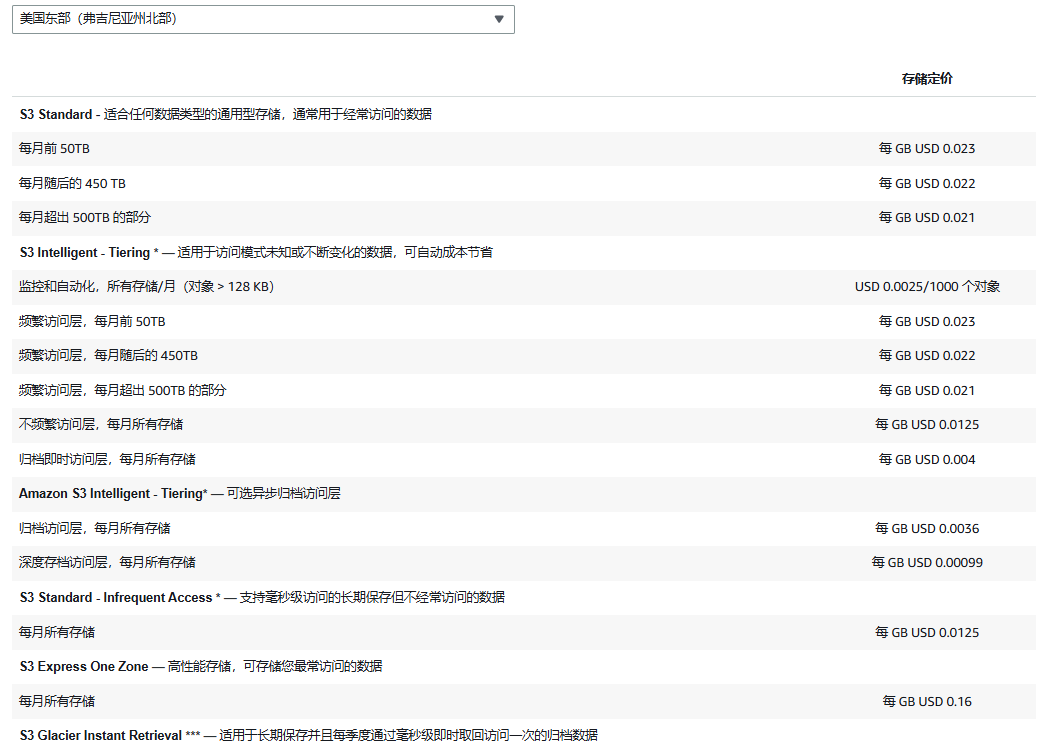Image resolution: width=1037 pixels, height=753 pixels.
Task: Click the 每月前 50TB row under S3 Standard
Action: click(x=55, y=149)
